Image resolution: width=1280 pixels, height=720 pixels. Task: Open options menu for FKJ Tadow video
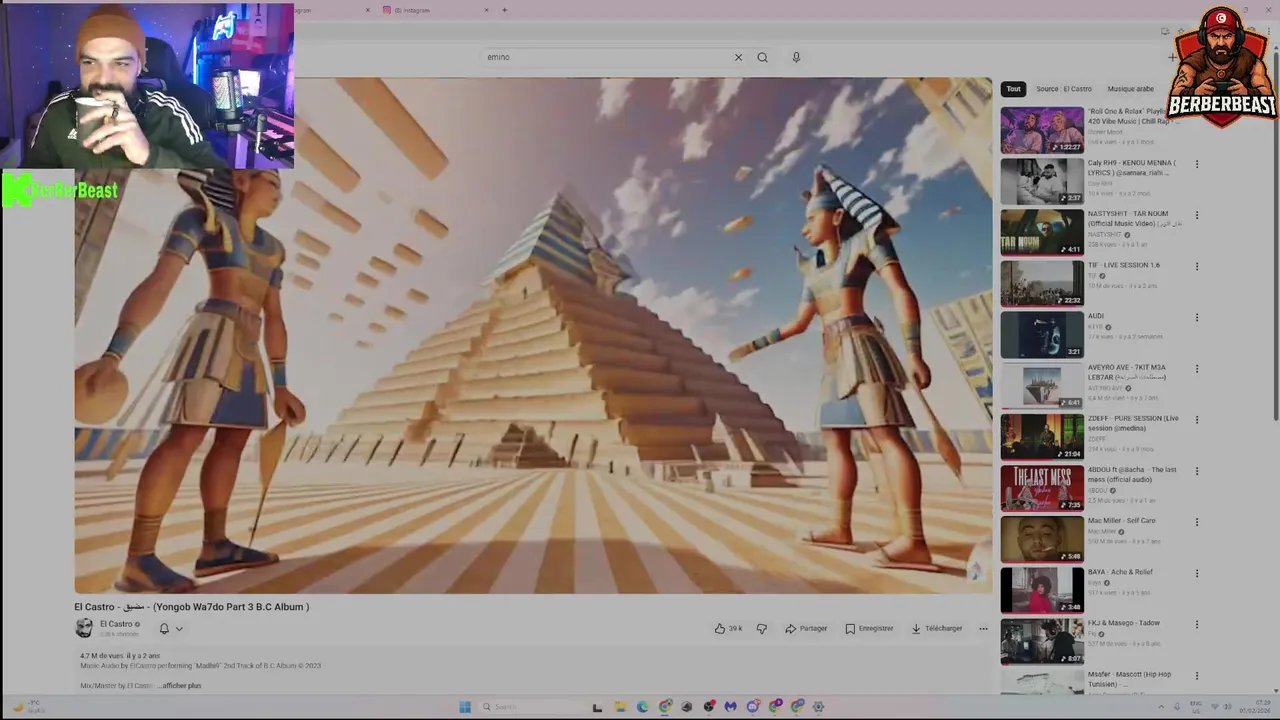pos(1196,624)
